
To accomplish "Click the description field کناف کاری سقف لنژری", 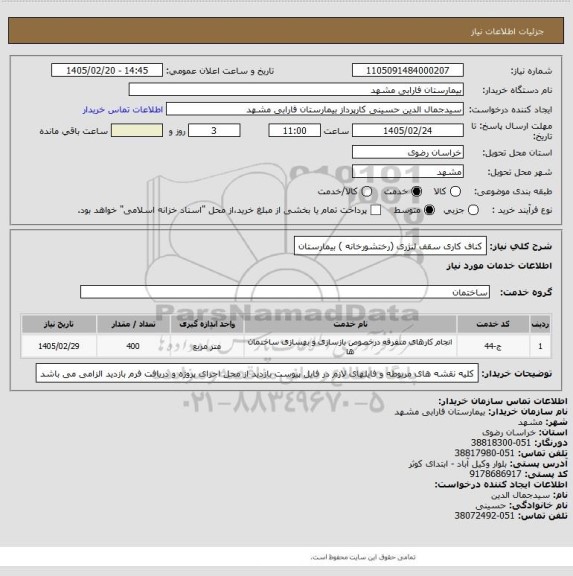I will (x=390, y=246).
